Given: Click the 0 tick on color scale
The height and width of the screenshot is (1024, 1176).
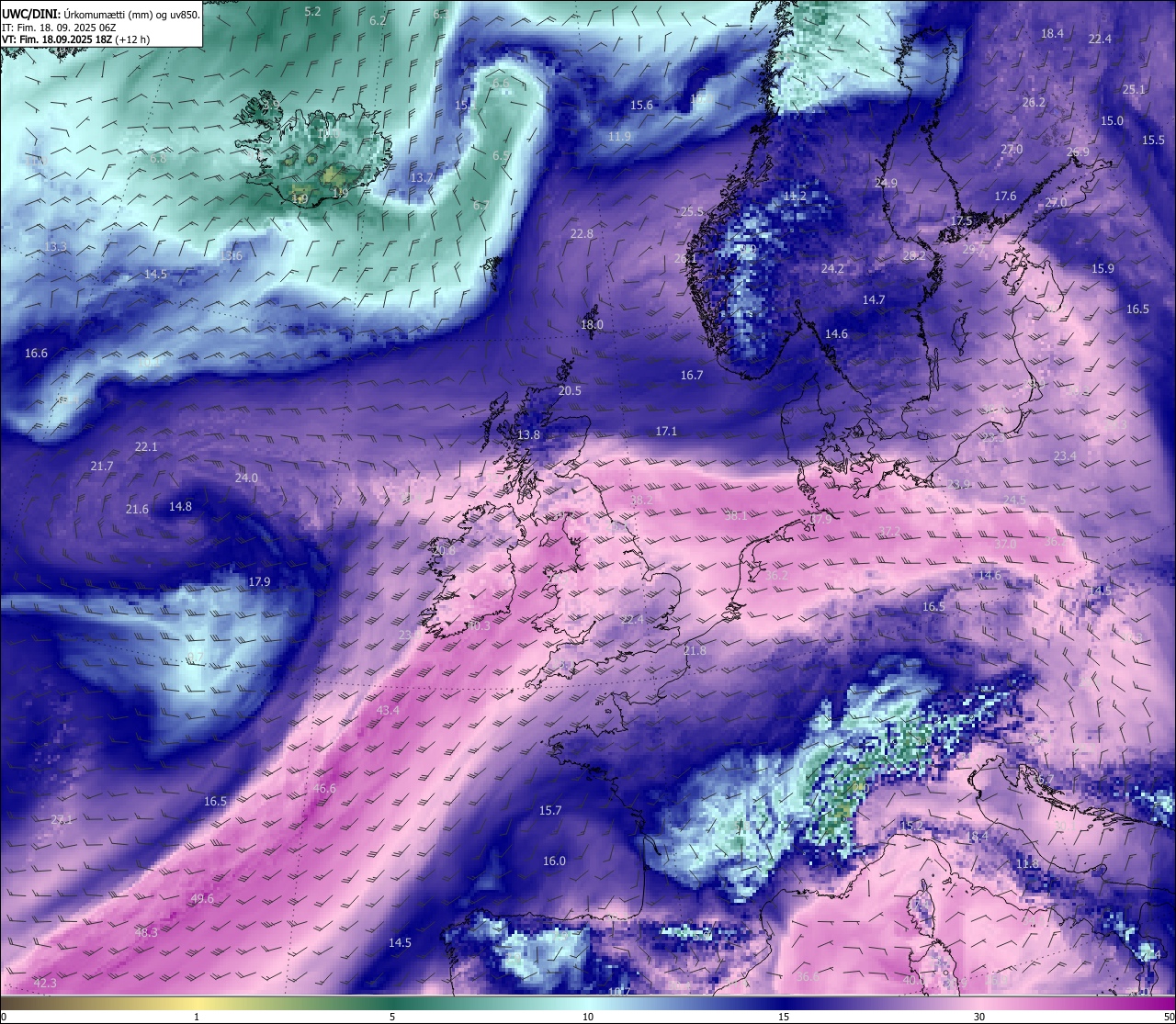Looking at the screenshot, I should (x=3, y=1017).
